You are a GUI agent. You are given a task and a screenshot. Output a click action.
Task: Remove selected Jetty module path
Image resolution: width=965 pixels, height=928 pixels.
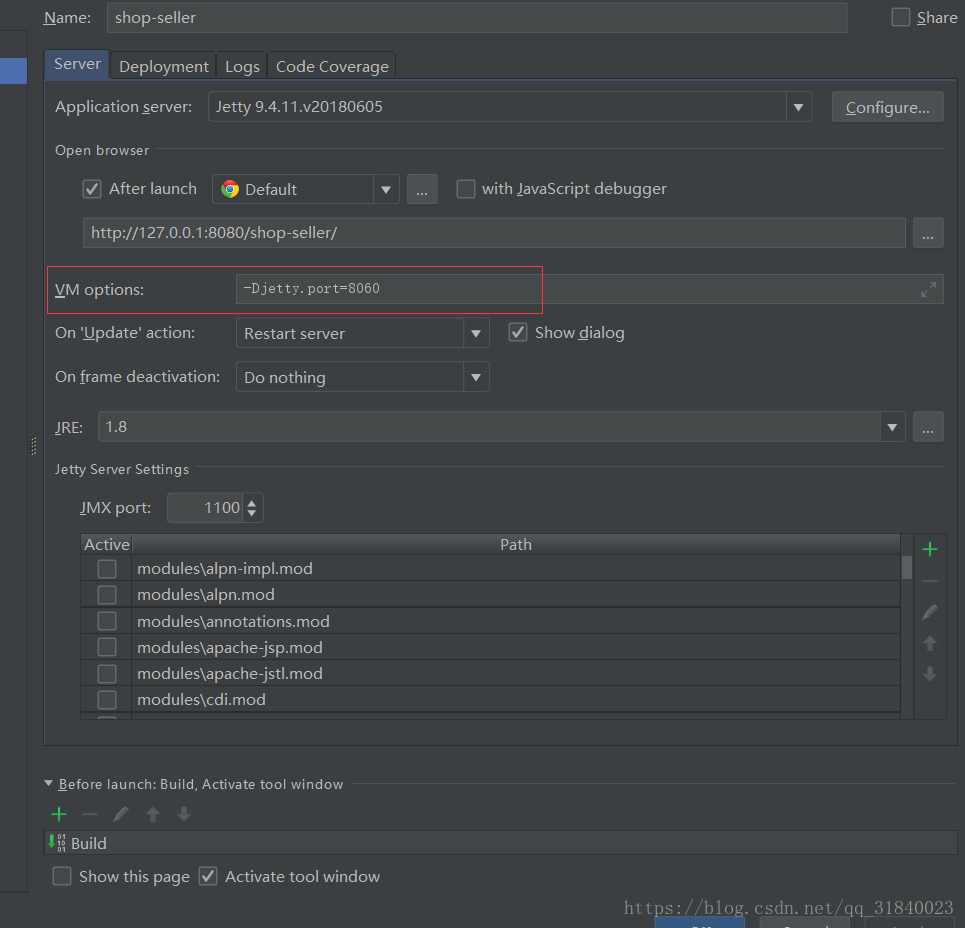(x=930, y=581)
